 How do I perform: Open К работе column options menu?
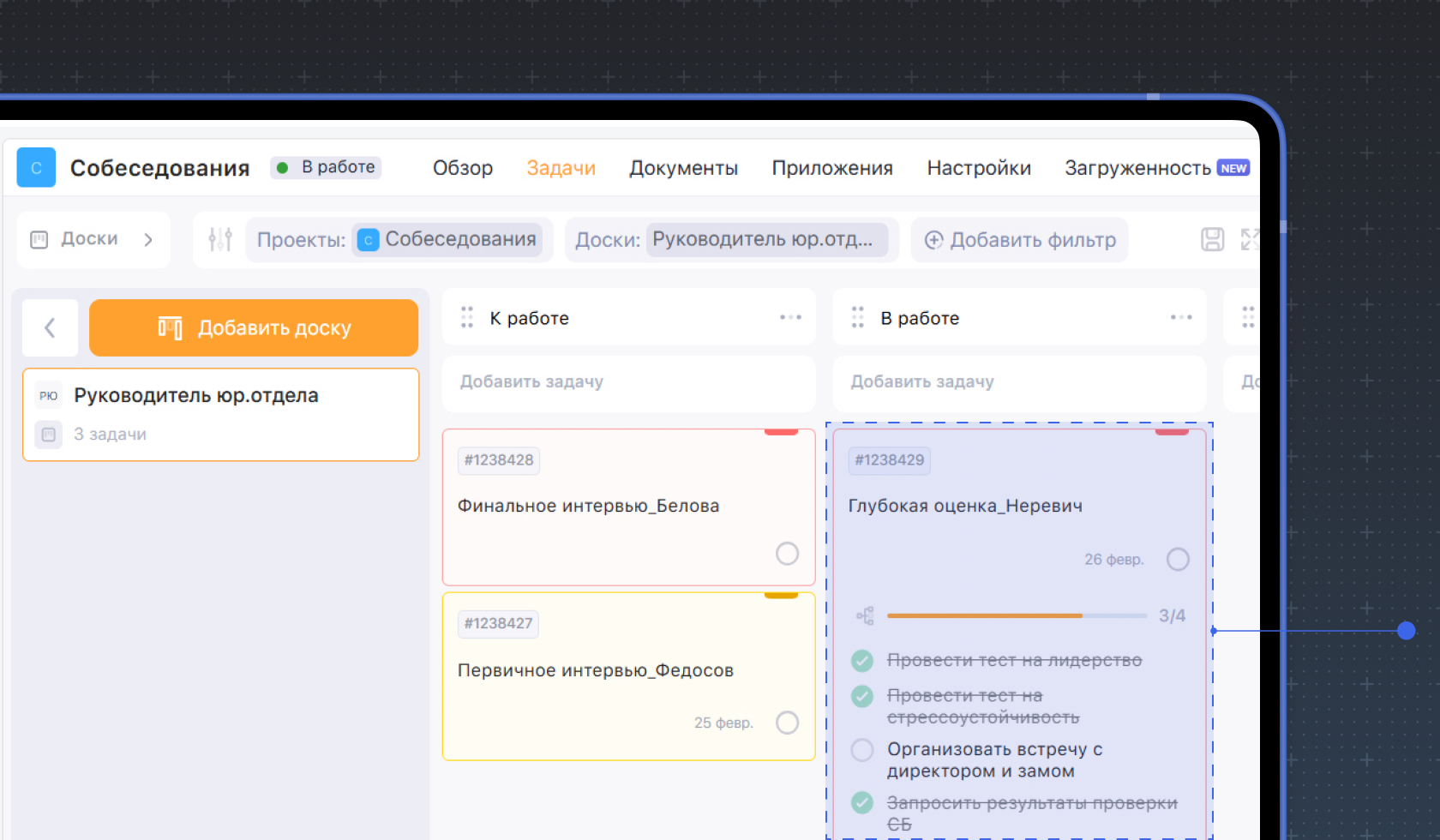(790, 318)
